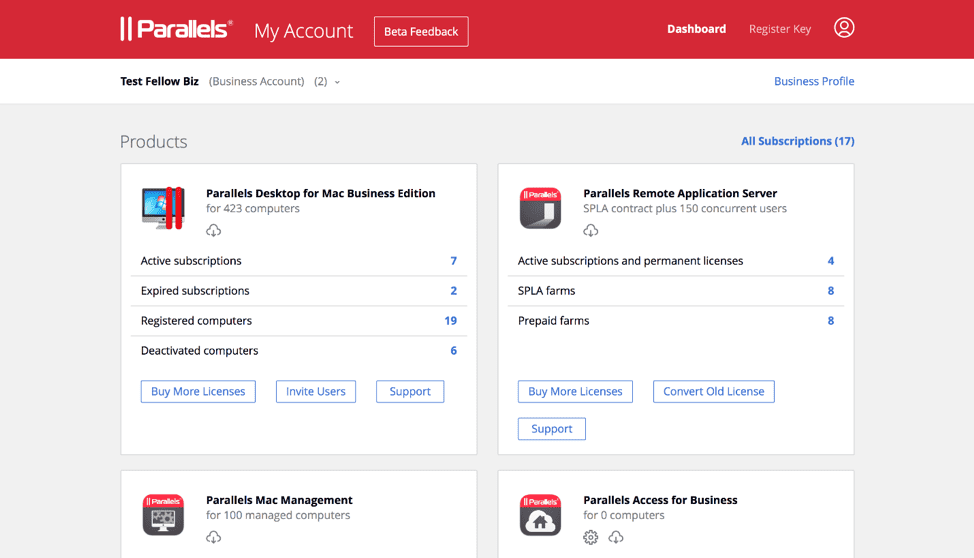Click the Parallels Access for Business title
Viewport: 974px width, 558px height.
pyautogui.click(x=660, y=500)
